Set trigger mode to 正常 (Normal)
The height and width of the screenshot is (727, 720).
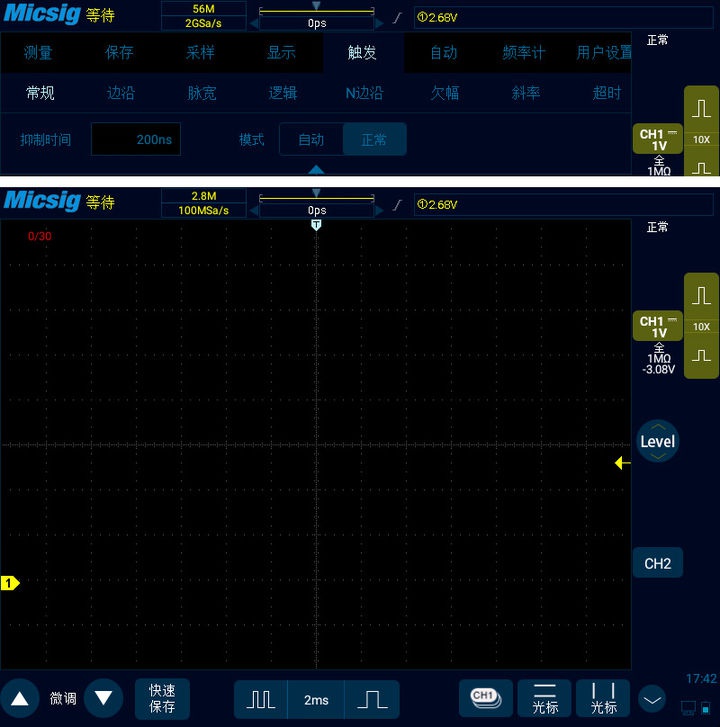(x=374, y=140)
